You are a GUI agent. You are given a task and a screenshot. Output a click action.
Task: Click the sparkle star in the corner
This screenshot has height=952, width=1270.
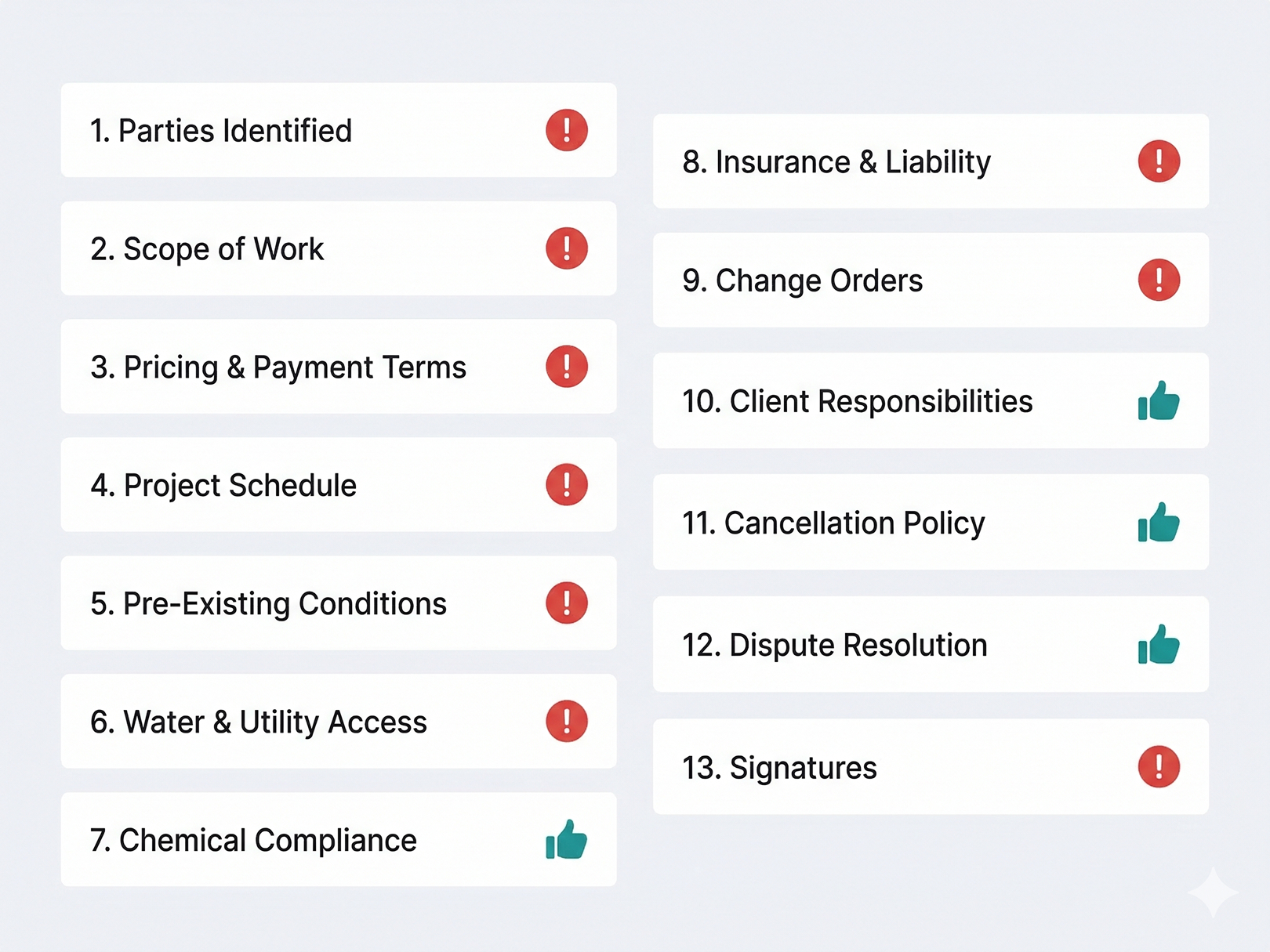click(1212, 892)
